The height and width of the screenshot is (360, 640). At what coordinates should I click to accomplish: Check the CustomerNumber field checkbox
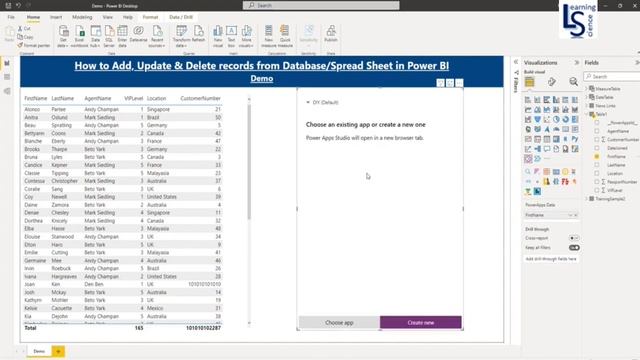[597, 140]
